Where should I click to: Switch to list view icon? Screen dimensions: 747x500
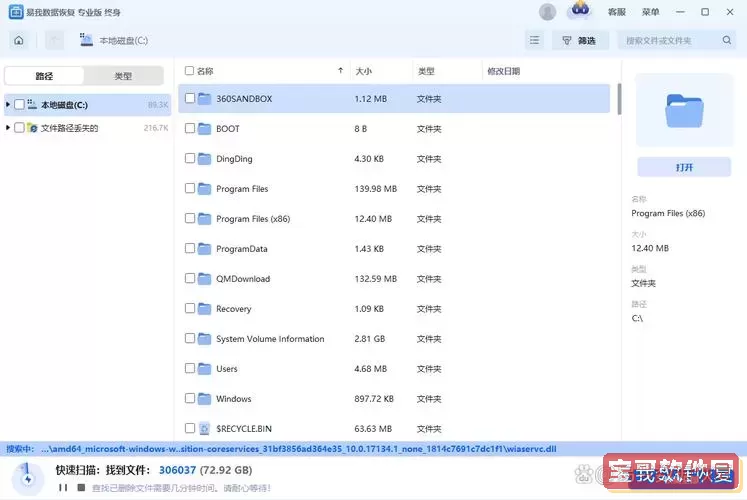coord(535,40)
